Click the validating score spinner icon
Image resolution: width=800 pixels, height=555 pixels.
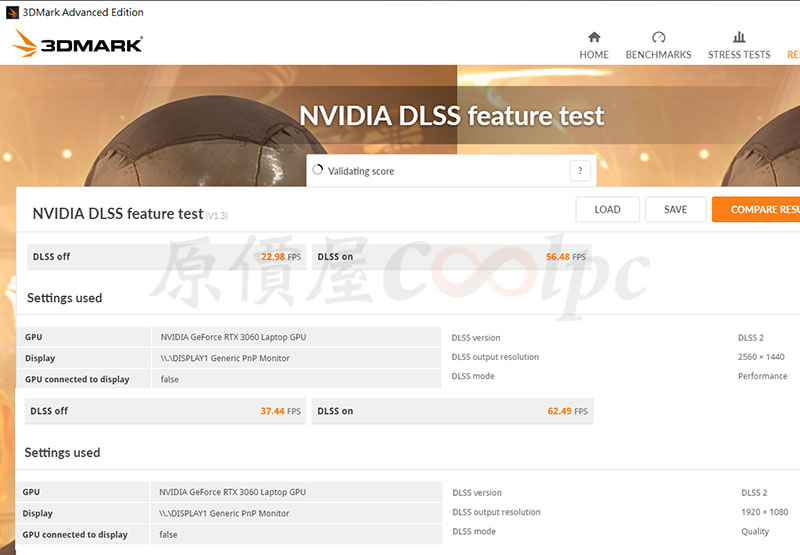(317, 170)
